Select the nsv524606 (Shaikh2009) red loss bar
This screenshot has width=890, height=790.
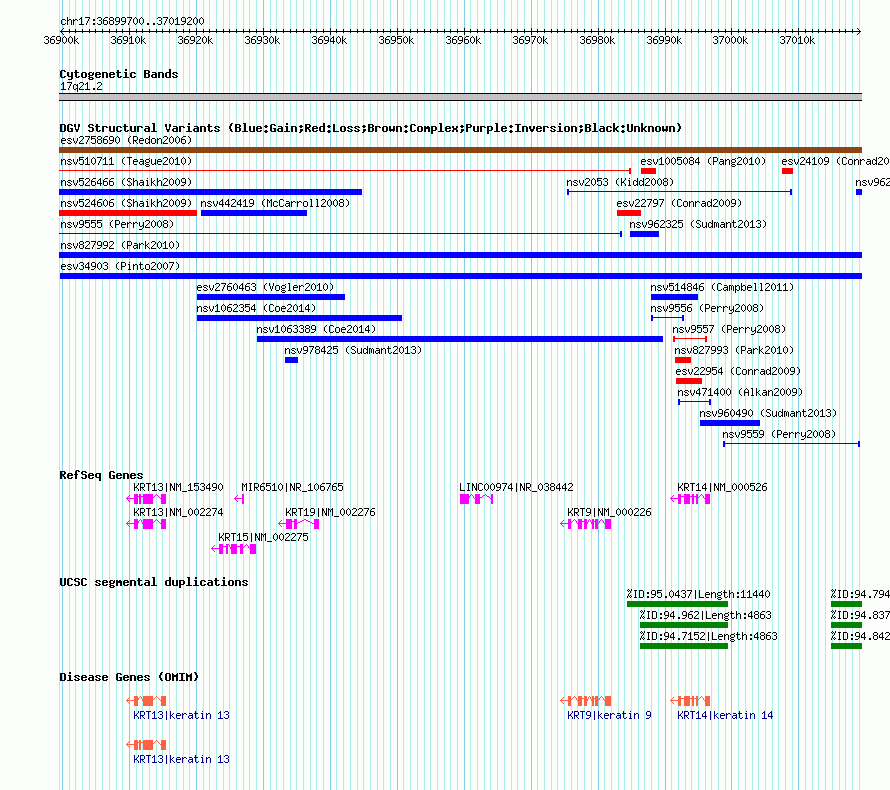coord(128,213)
